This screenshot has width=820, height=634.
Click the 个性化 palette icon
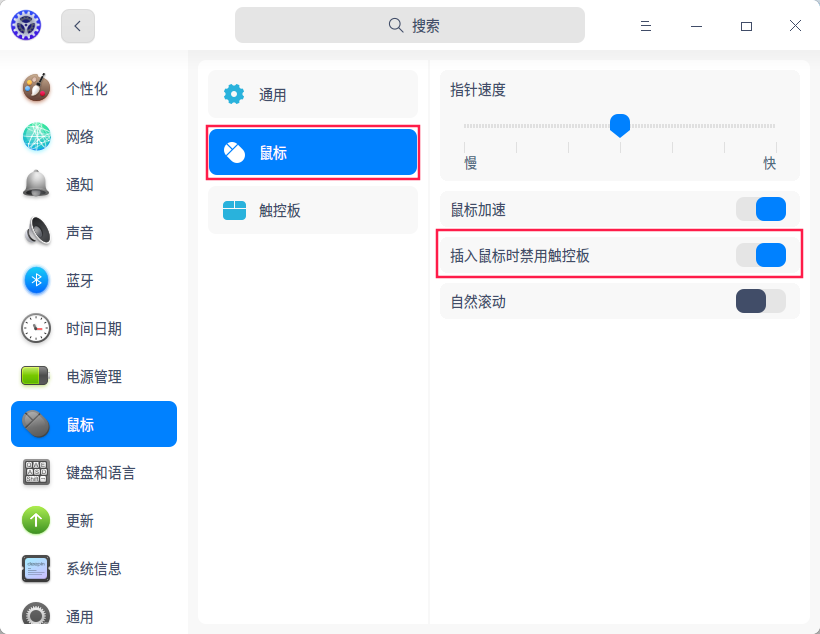(36, 88)
